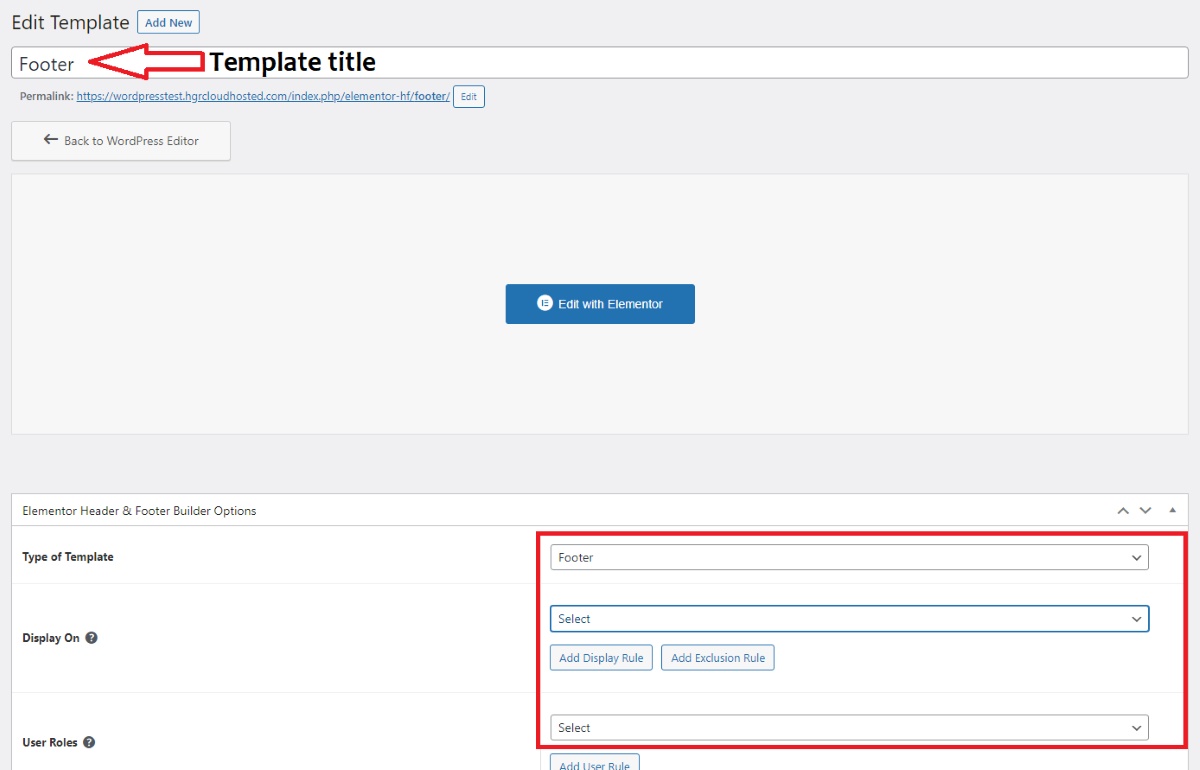Open the Type of Template dropdown
1200x770 pixels.
[848, 557]
